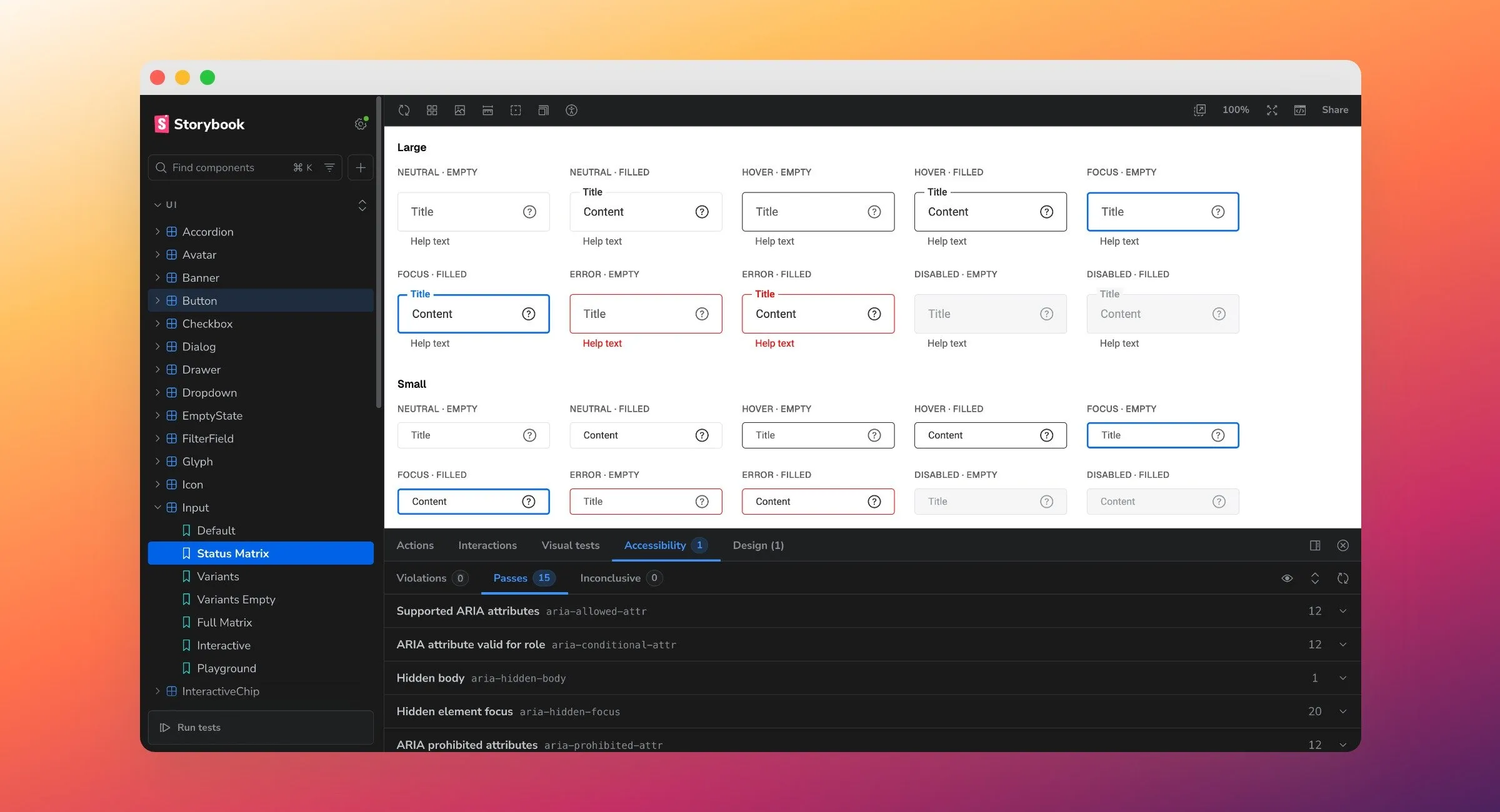Image resolution: width=1500 pixels, height=812 pixels.
Task: Expand the Dropdown component
Action: (x=260, y=392)
